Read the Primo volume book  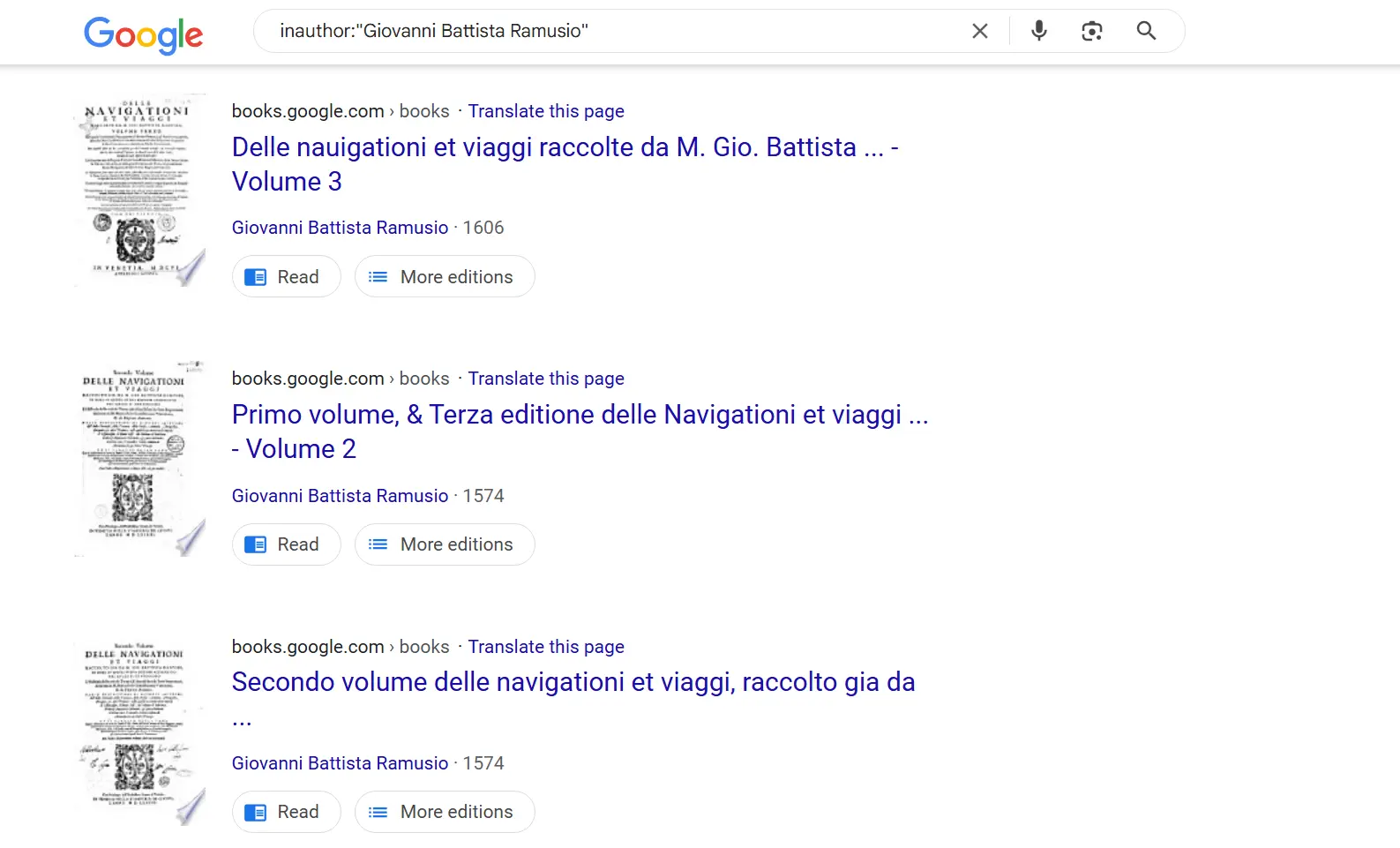coord(286,544)
